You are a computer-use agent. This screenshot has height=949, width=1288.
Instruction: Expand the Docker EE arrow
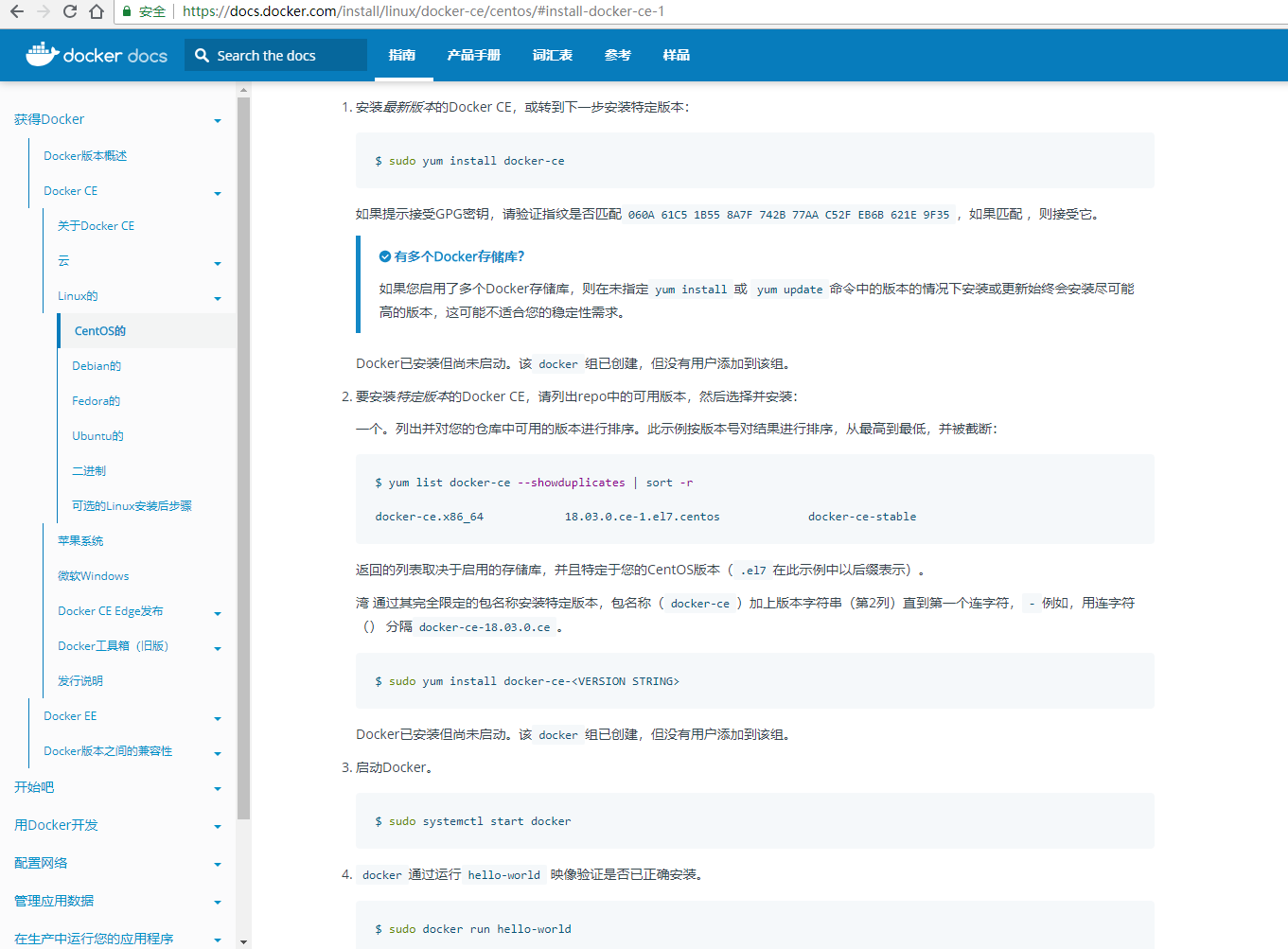(x=218, y=718)
